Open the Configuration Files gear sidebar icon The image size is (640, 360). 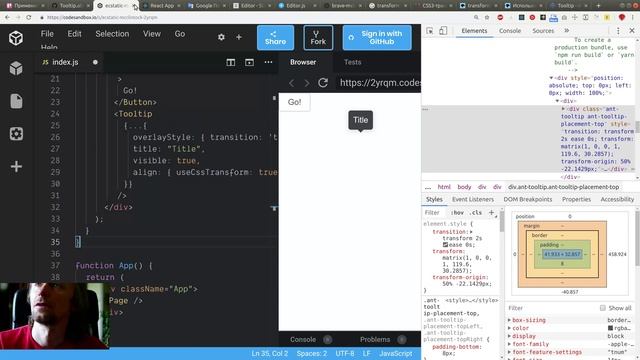click(x=16, y=133)
